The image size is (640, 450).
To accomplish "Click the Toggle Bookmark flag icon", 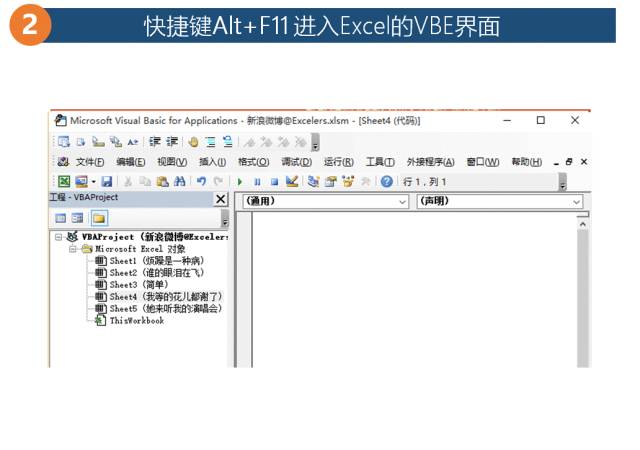I will [249, 142].
